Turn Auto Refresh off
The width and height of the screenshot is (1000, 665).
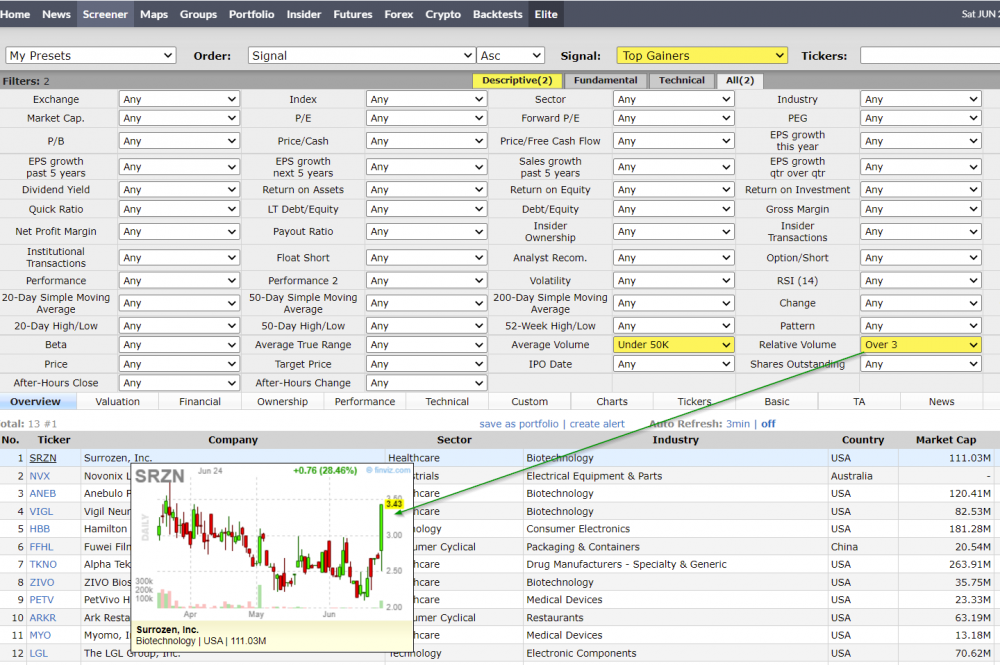pos(768,424)
